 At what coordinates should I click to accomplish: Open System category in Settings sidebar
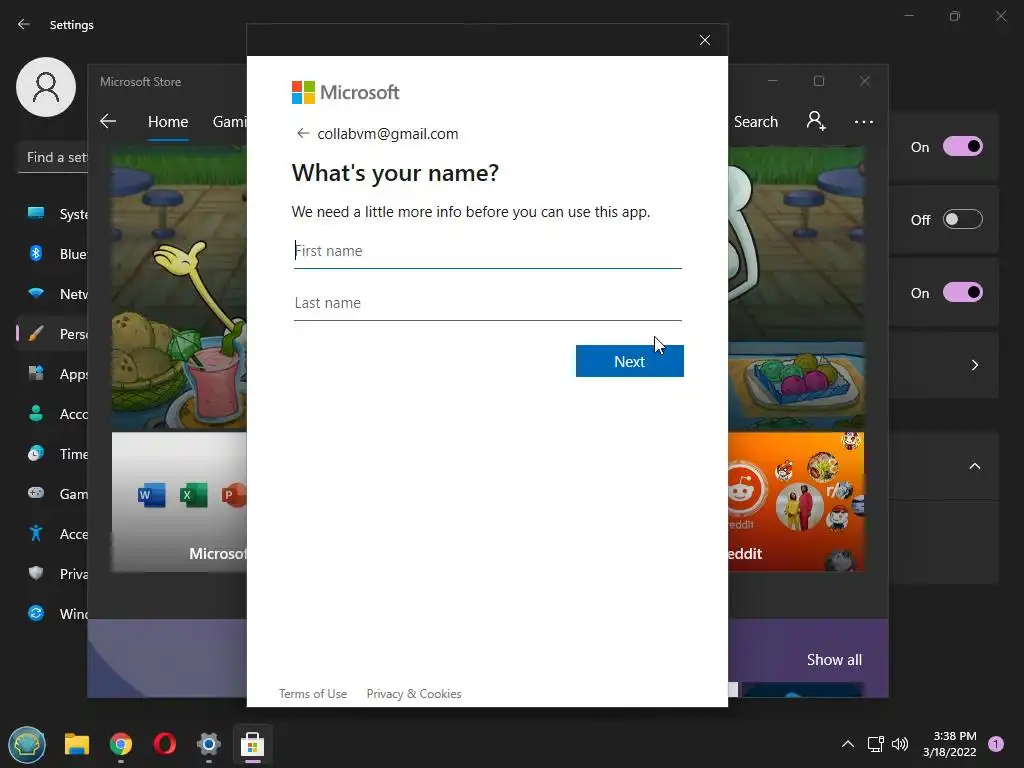click(52, 214)
